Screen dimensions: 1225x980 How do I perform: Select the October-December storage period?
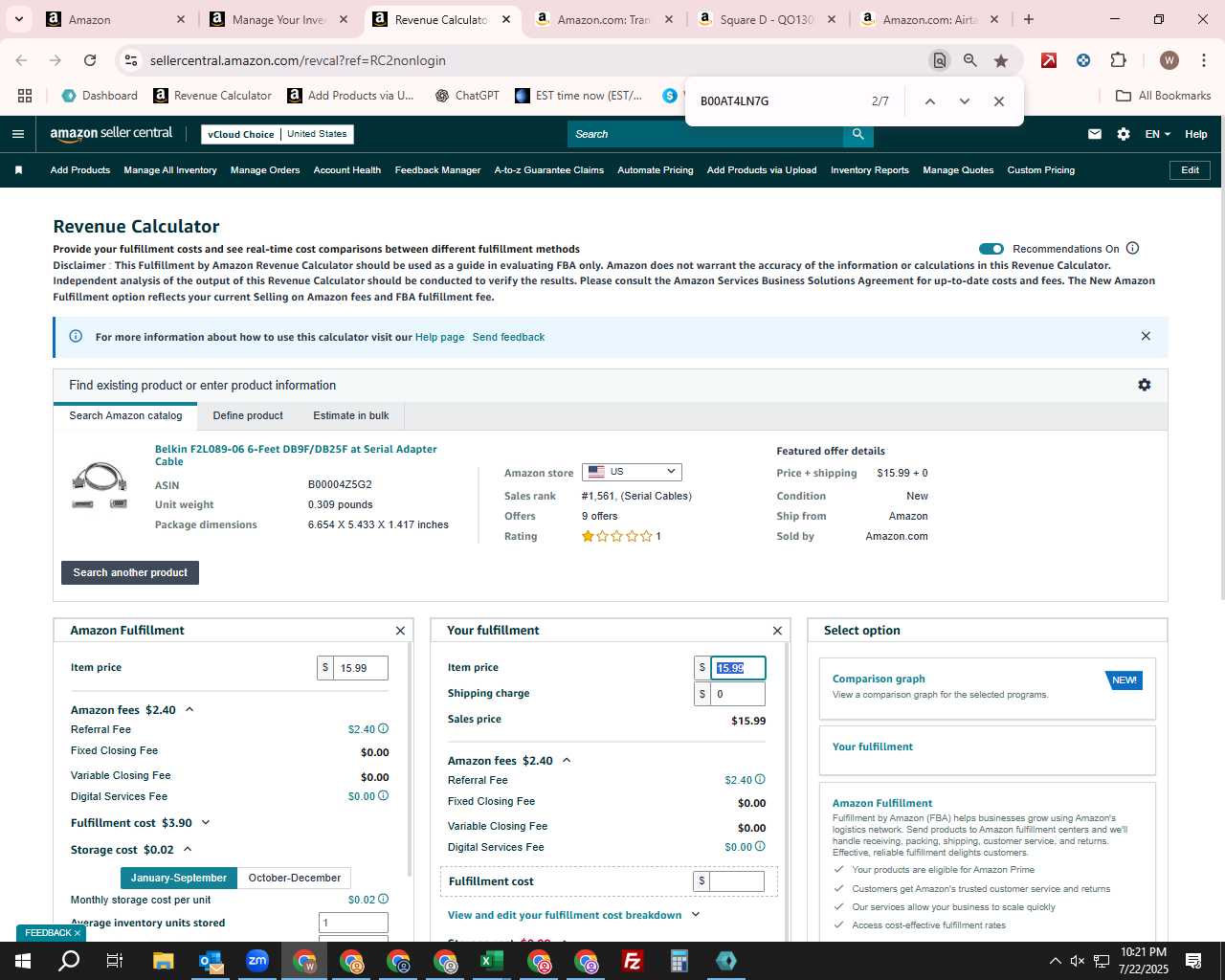pos(295,878)
